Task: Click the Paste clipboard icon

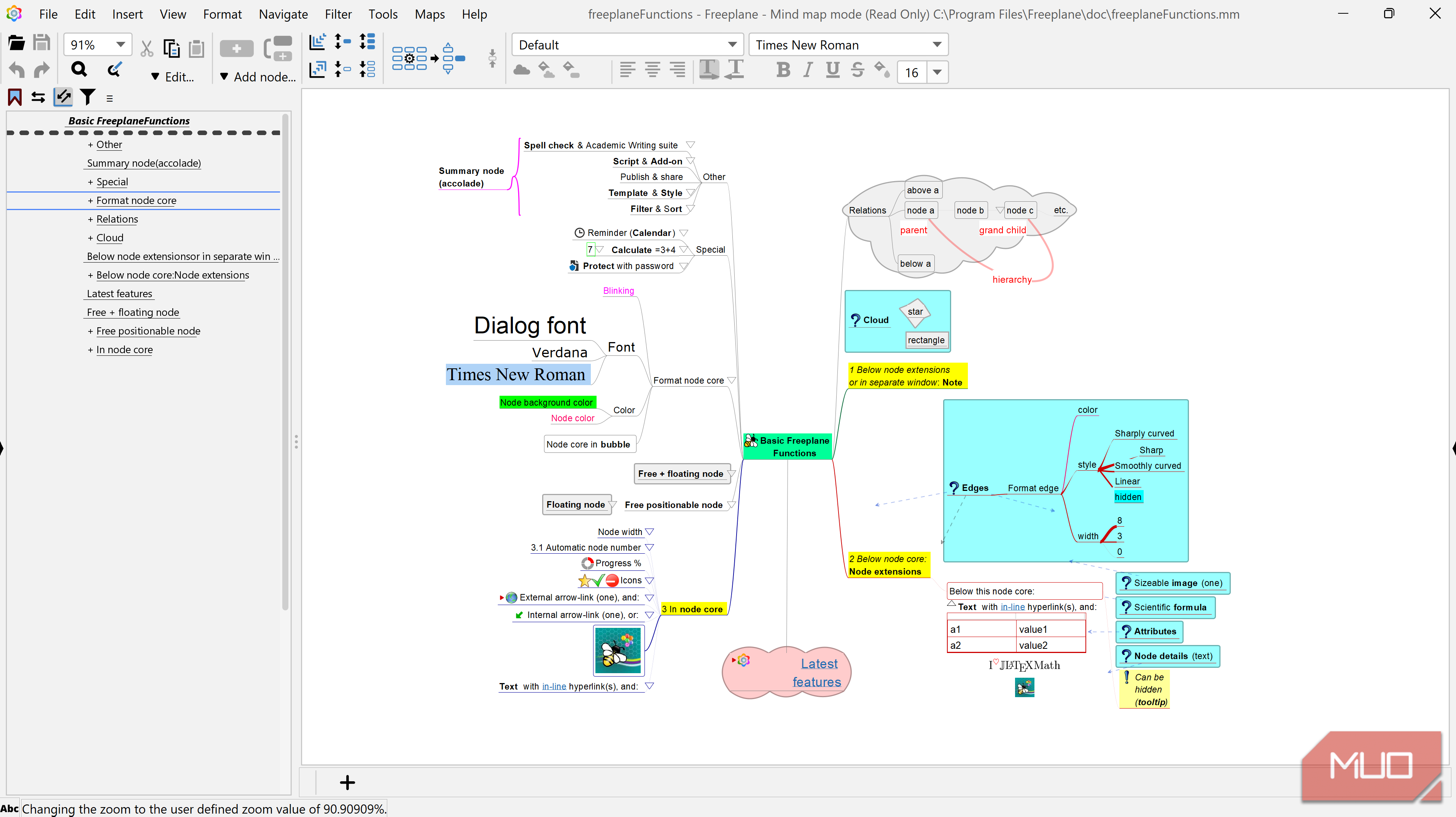Action: click(x=196, y=49)
